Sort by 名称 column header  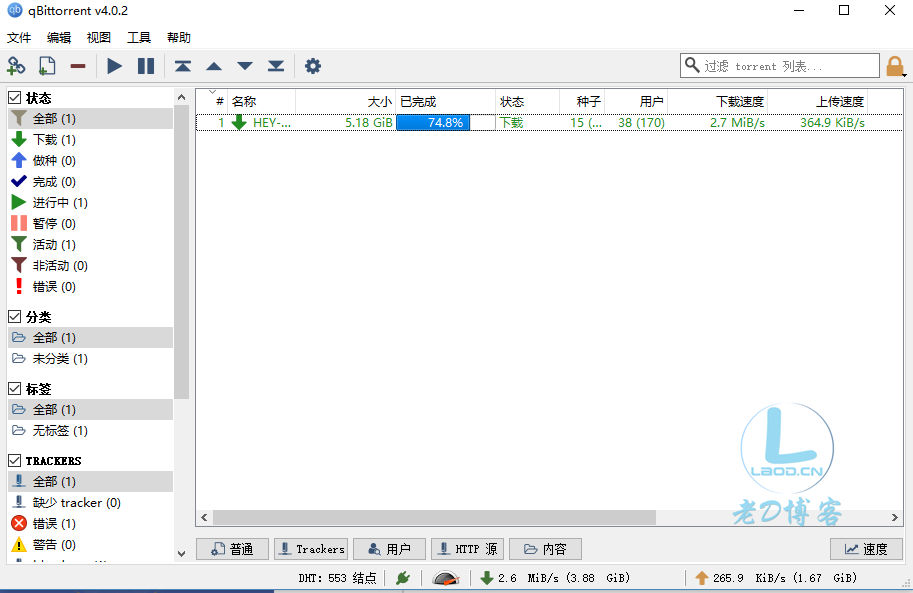coord(261,101)
